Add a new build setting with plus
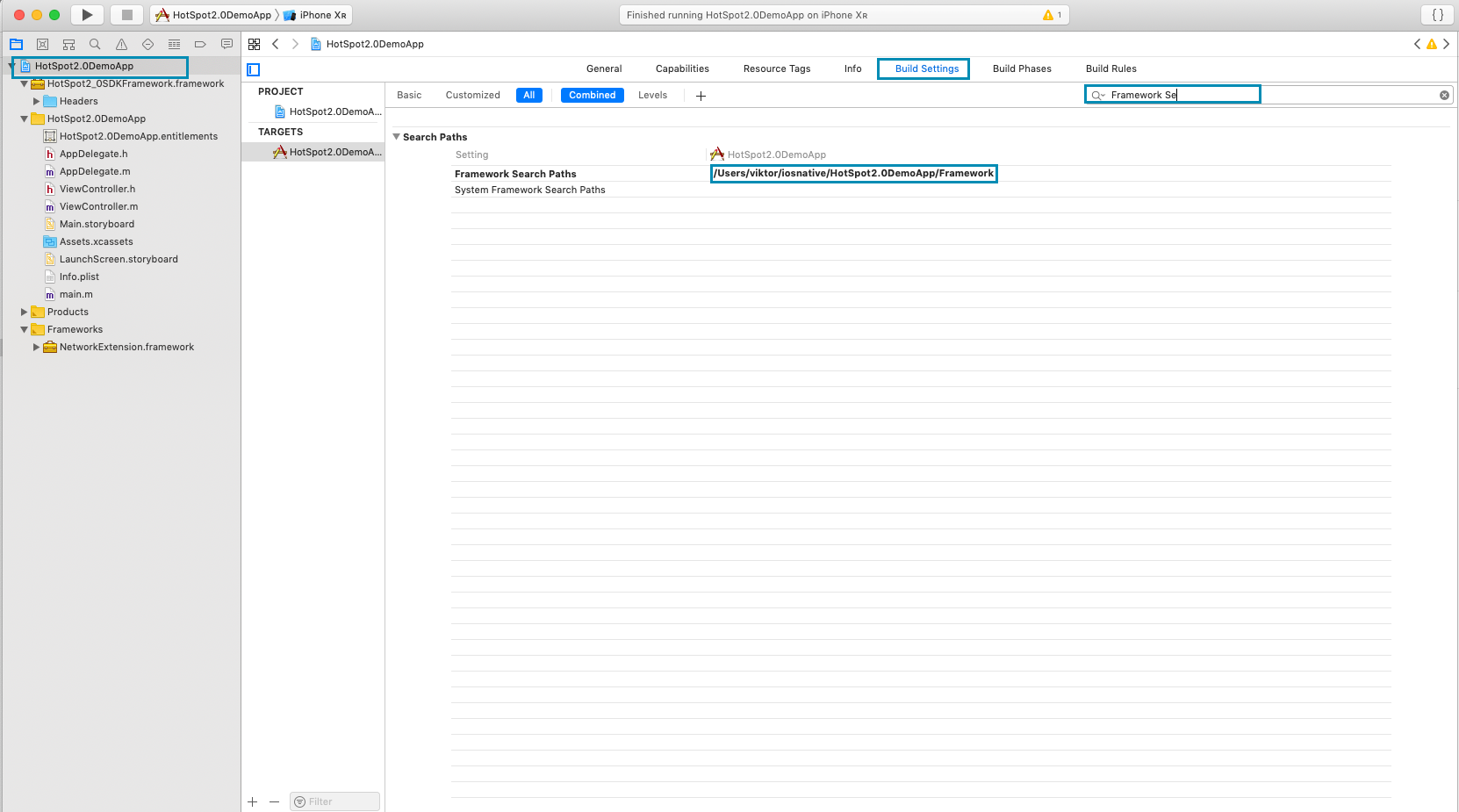This screenshot has height=812, width=1459. 701,96
